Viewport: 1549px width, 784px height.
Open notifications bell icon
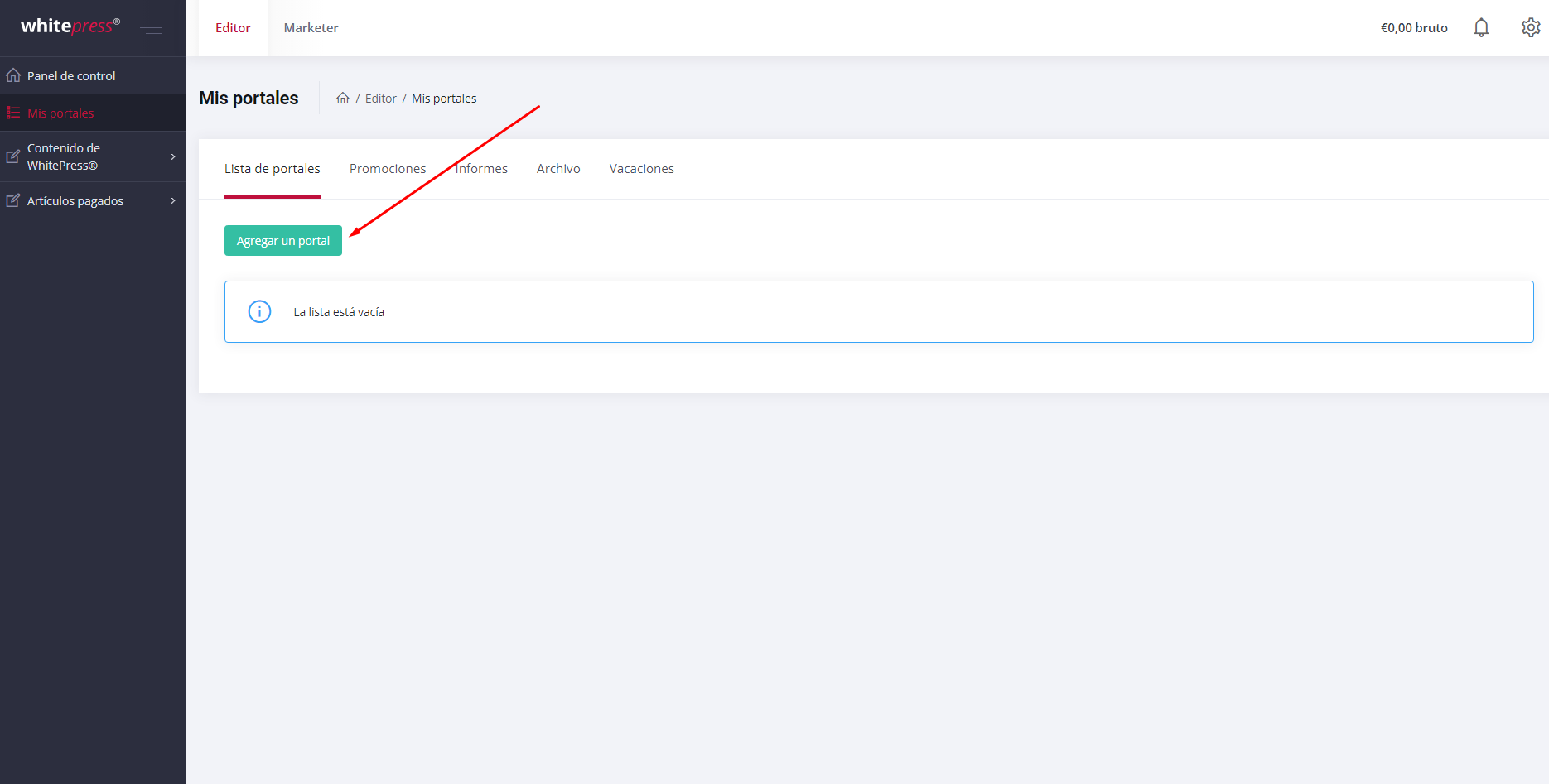1481,28
